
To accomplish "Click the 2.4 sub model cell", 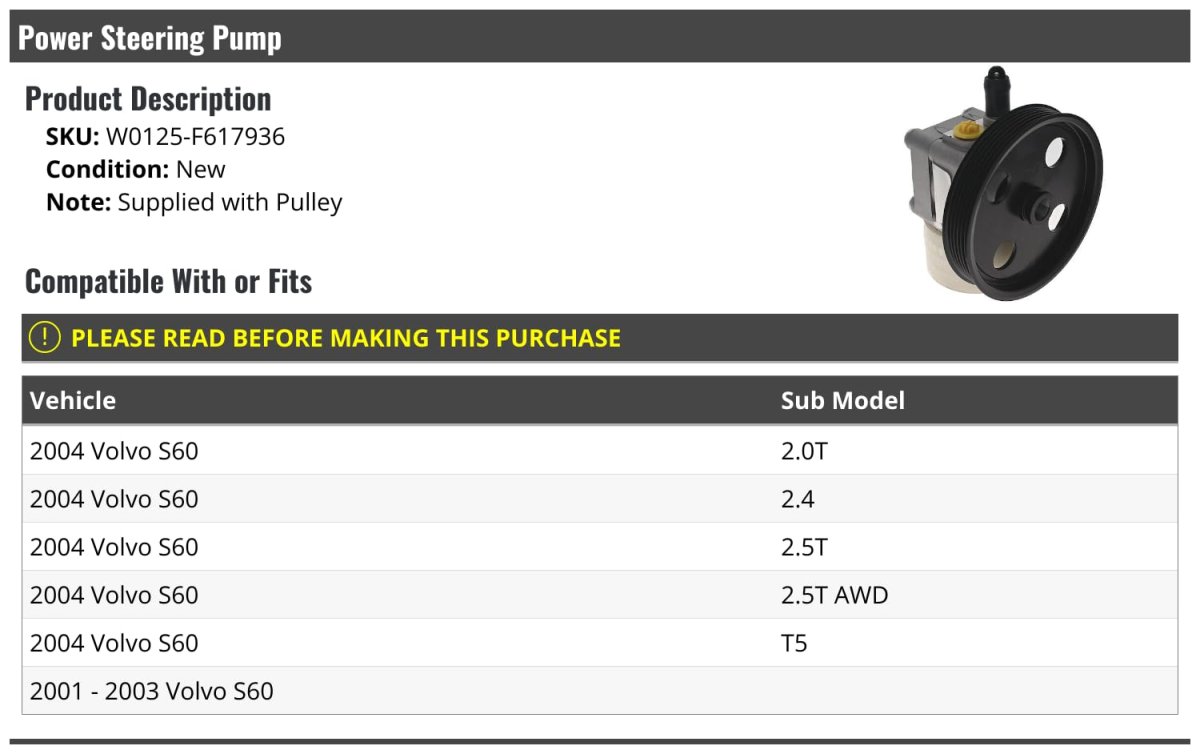I will click(x=797, y=499).
